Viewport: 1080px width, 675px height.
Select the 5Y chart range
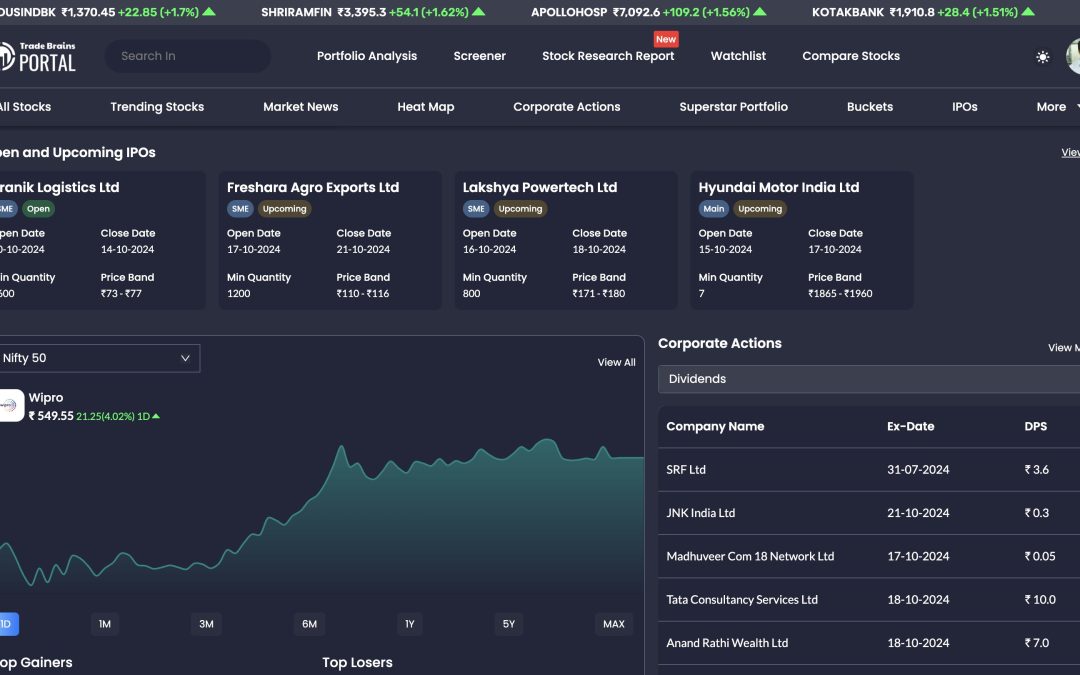coord(509,624)
